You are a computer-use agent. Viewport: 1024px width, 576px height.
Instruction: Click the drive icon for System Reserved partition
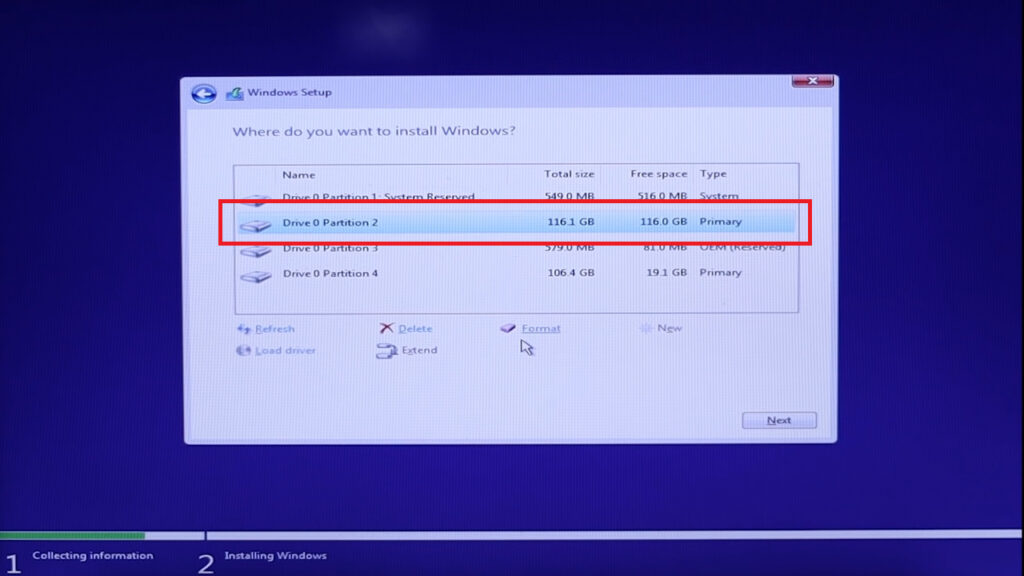[257, 196]
